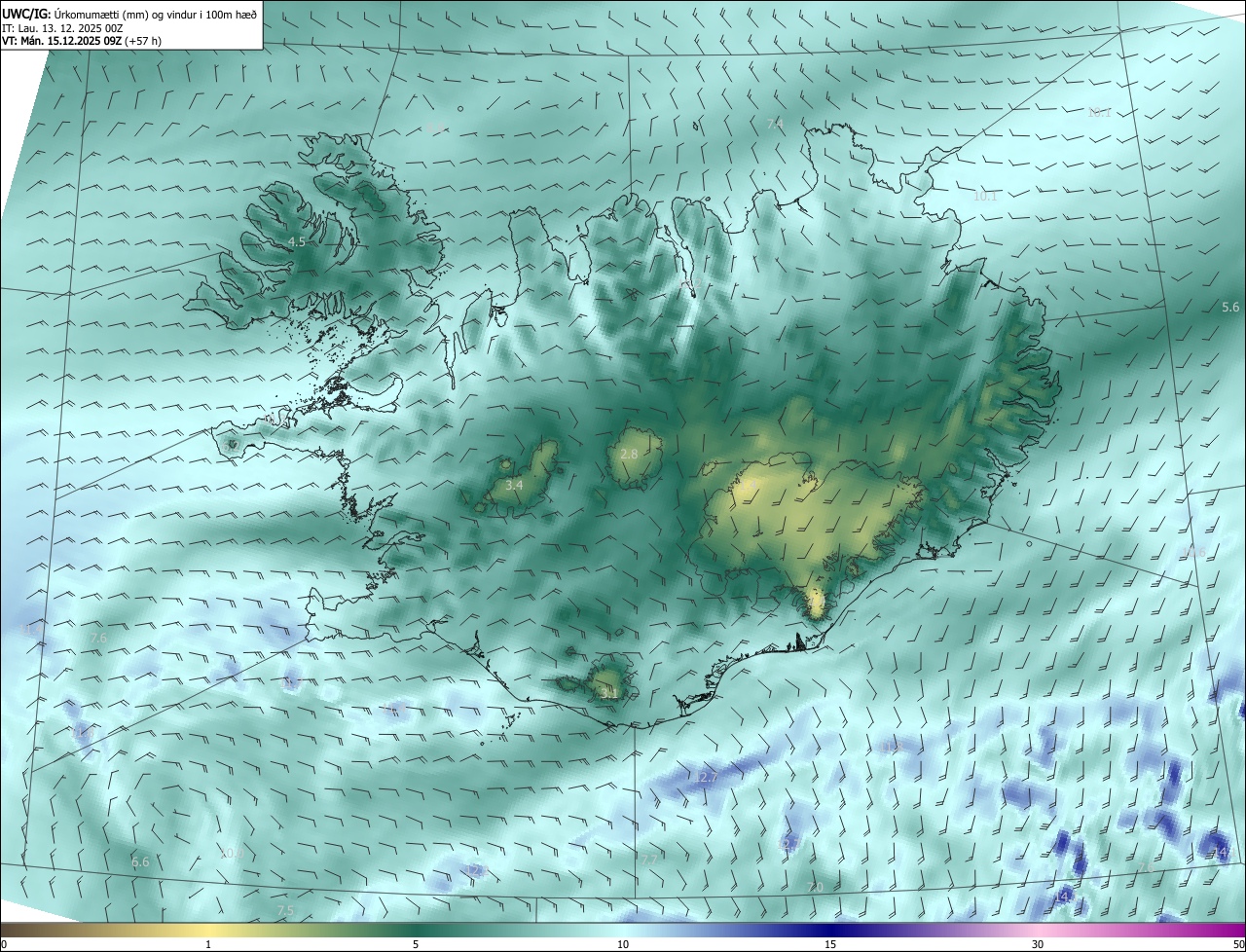Click the 4.5 value over the Westfjords
Viewport: 1246px width, 952px height.
pyautogui.click(x=297, y=241)
